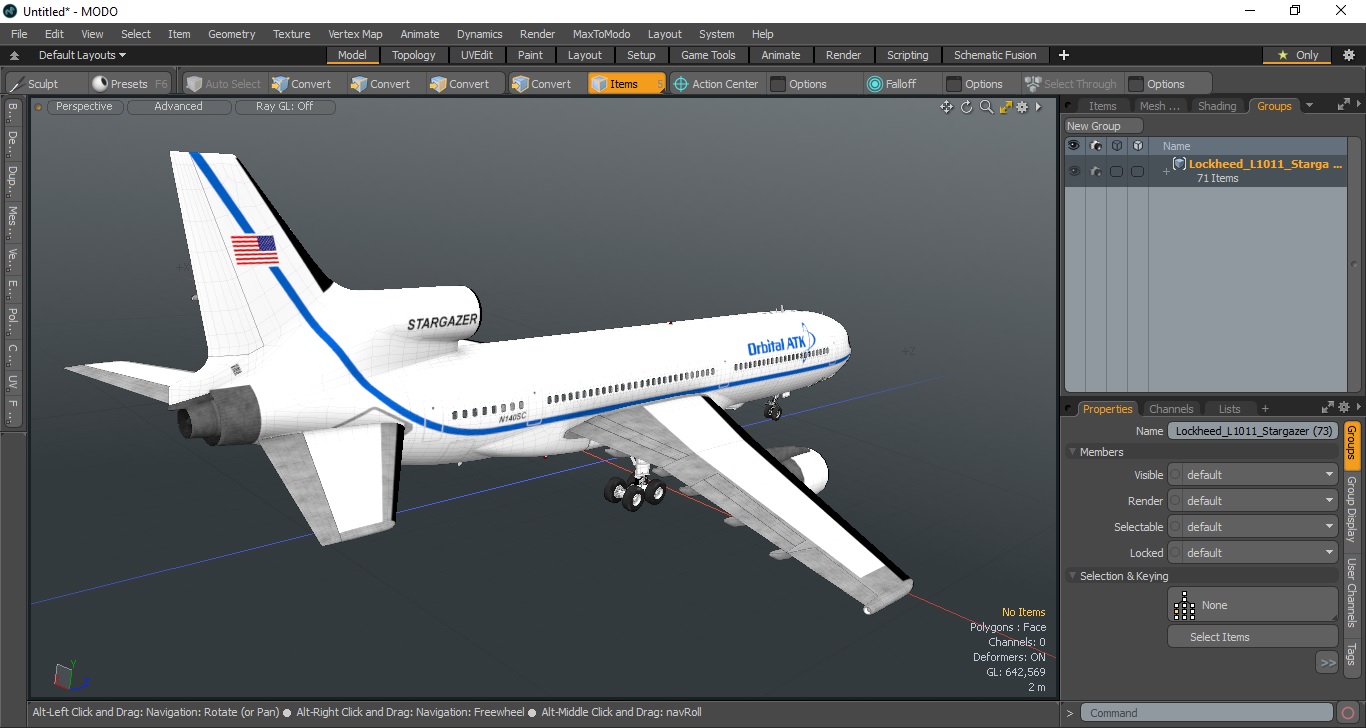Click the record button beside Command field
The image size is (1366, 728).
1349,713
